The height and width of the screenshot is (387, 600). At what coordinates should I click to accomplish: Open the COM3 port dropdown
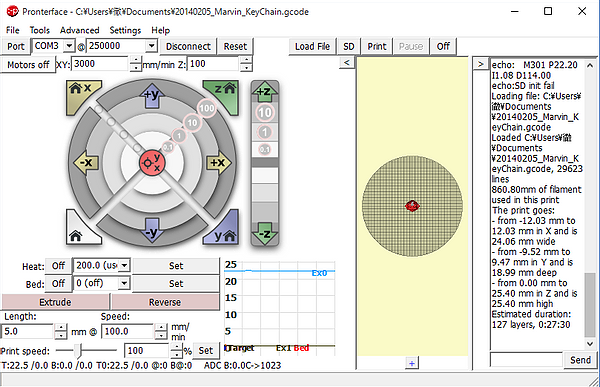[69, 46]
